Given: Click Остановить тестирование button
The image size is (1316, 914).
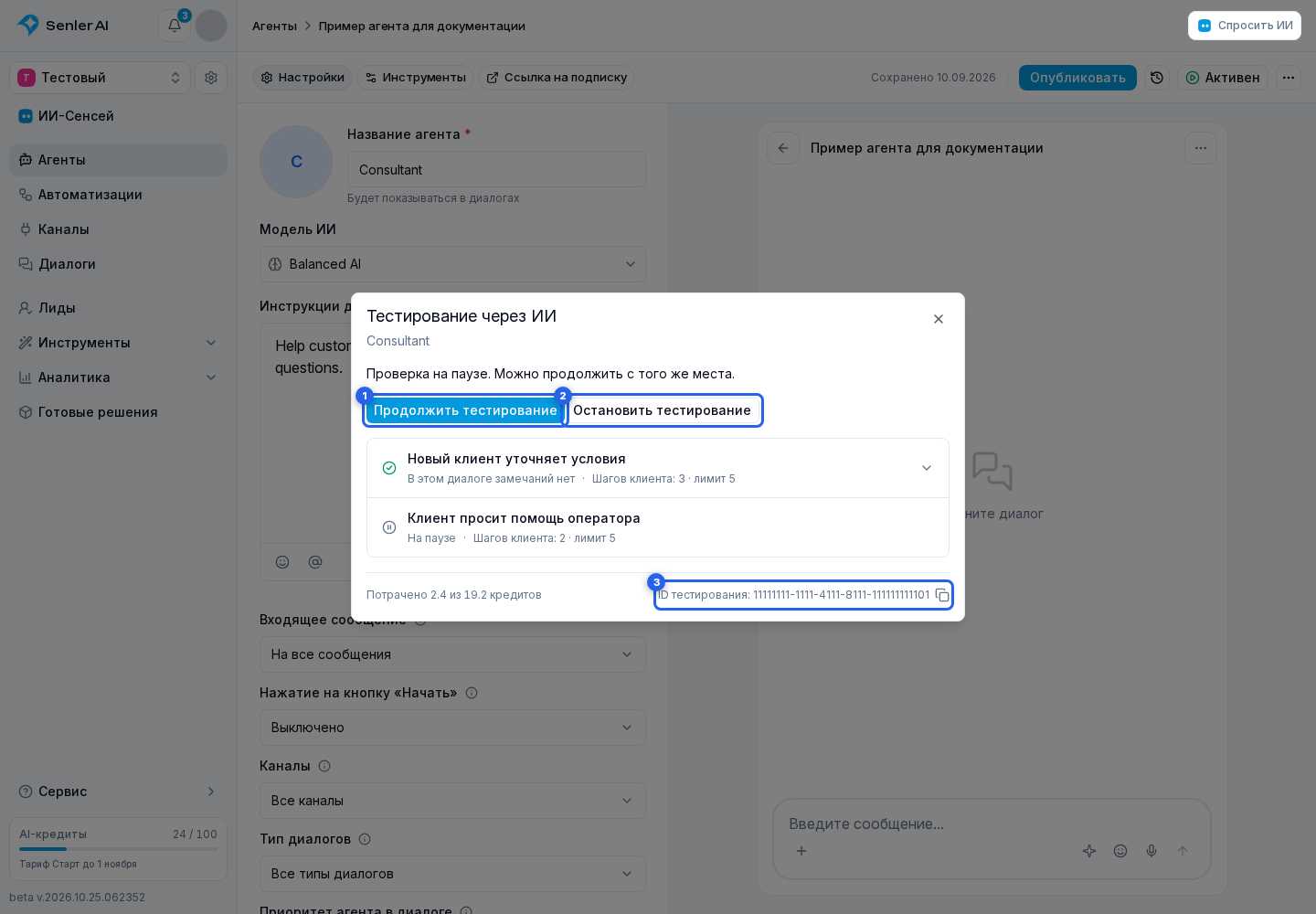Looking at the screenshot, I should pos(662,410).
